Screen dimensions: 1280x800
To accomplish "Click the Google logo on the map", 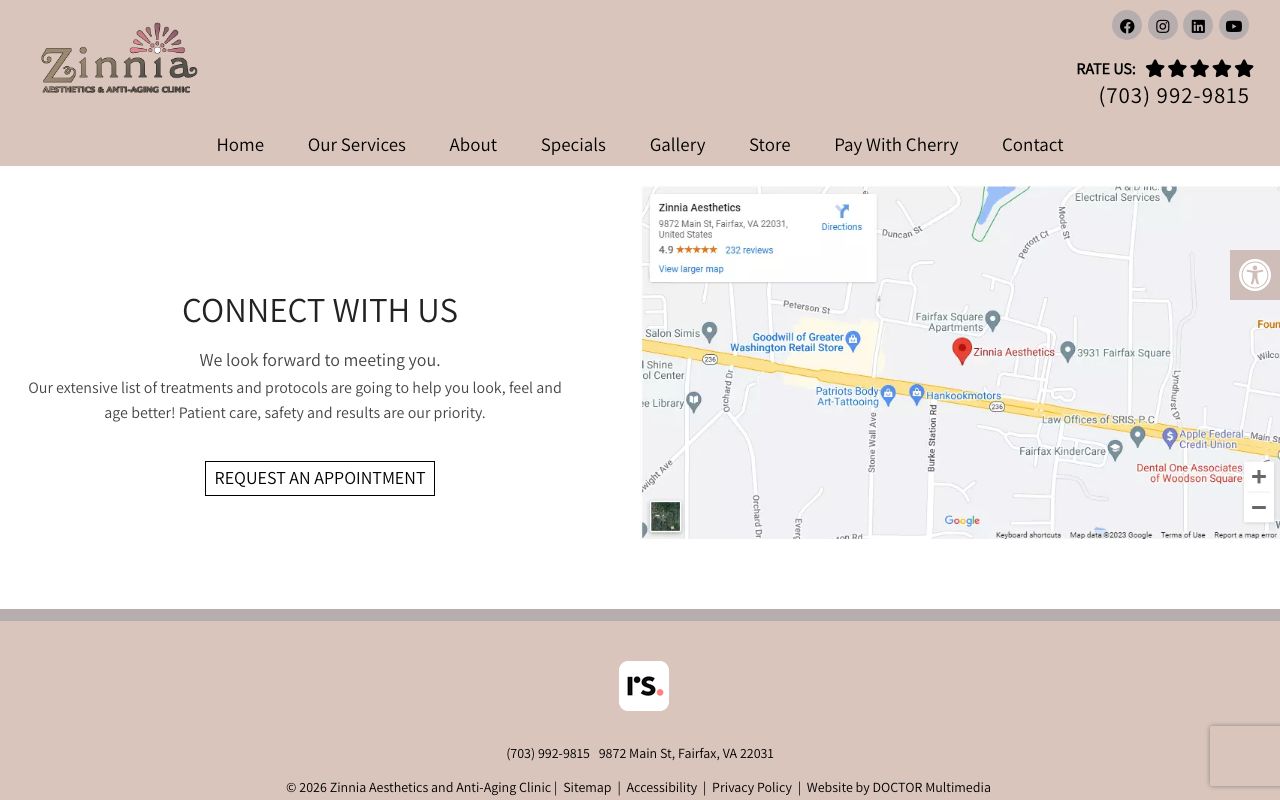I will [961, 521].
